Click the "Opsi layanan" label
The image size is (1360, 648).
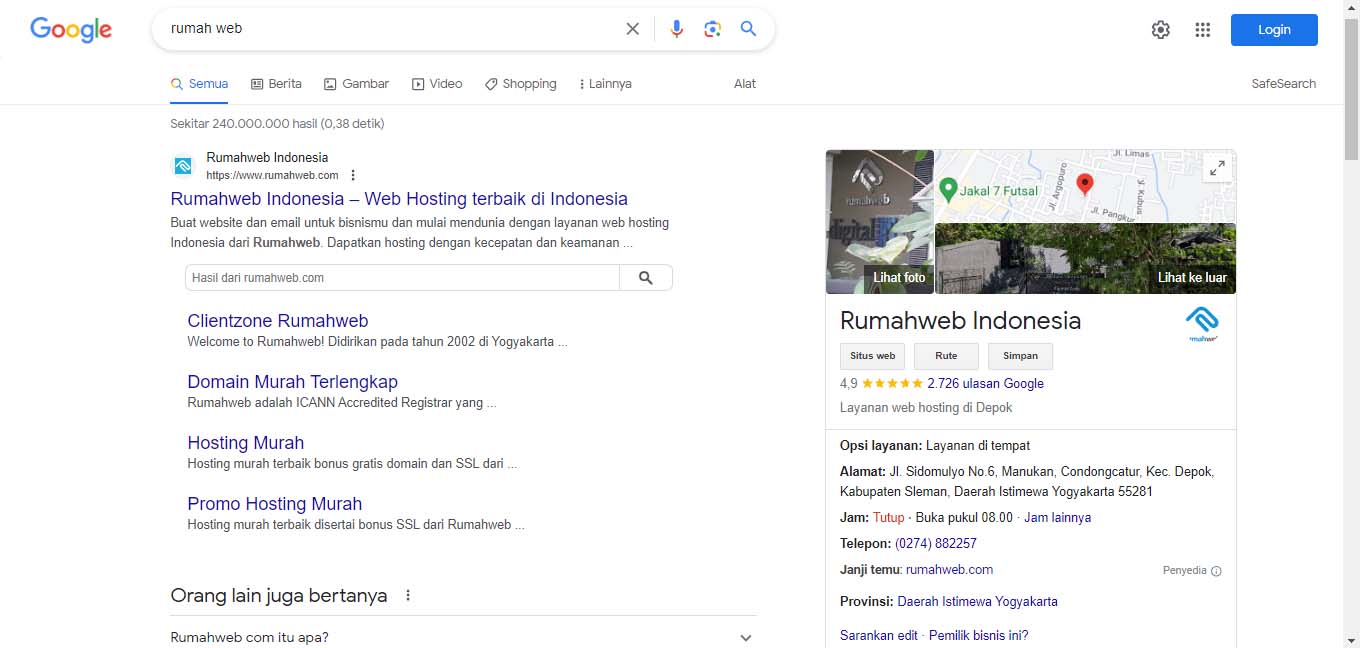pos(881,446)
